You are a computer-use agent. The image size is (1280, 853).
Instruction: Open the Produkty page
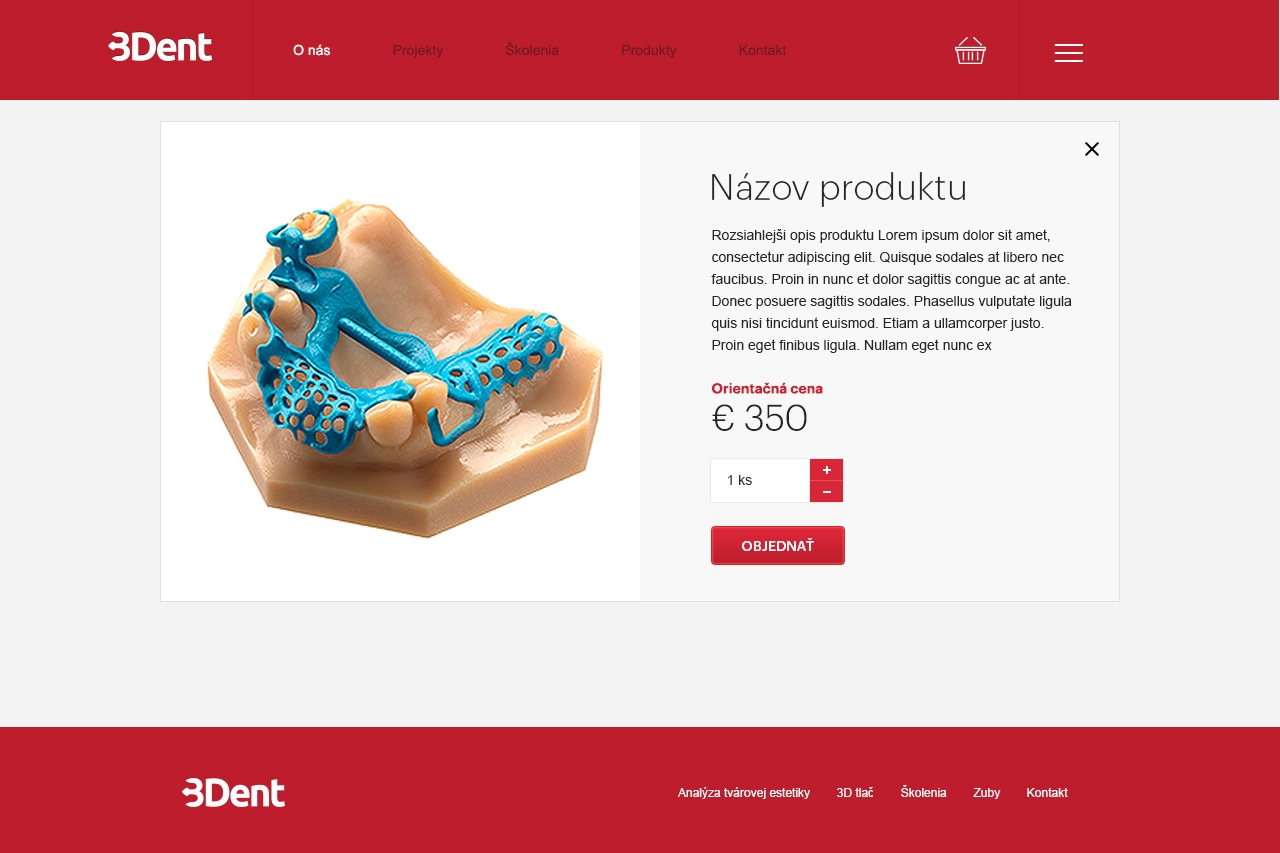649,50
